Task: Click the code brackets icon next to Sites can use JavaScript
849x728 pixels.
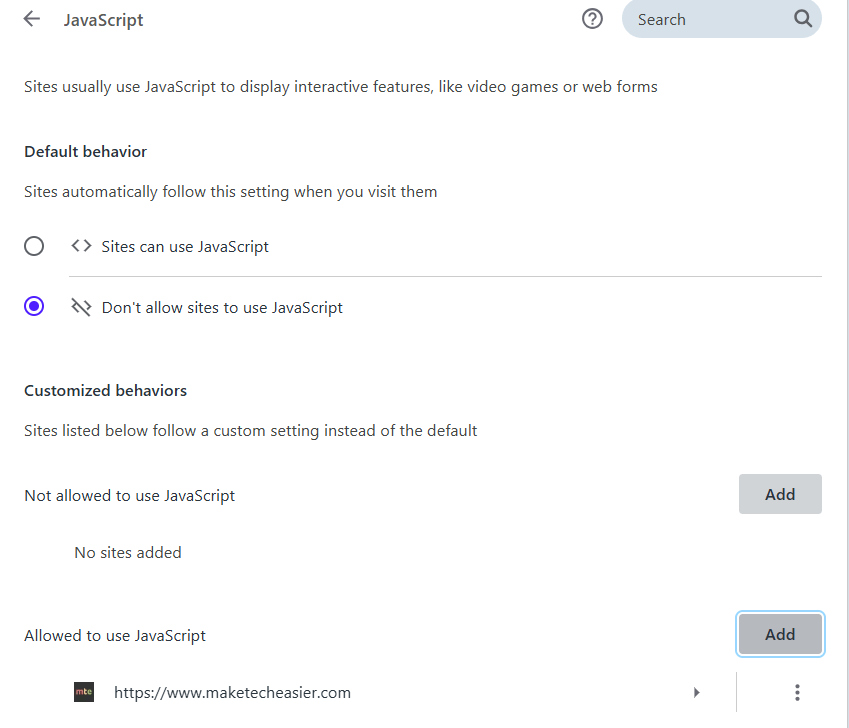Action: tap(80, 245)
